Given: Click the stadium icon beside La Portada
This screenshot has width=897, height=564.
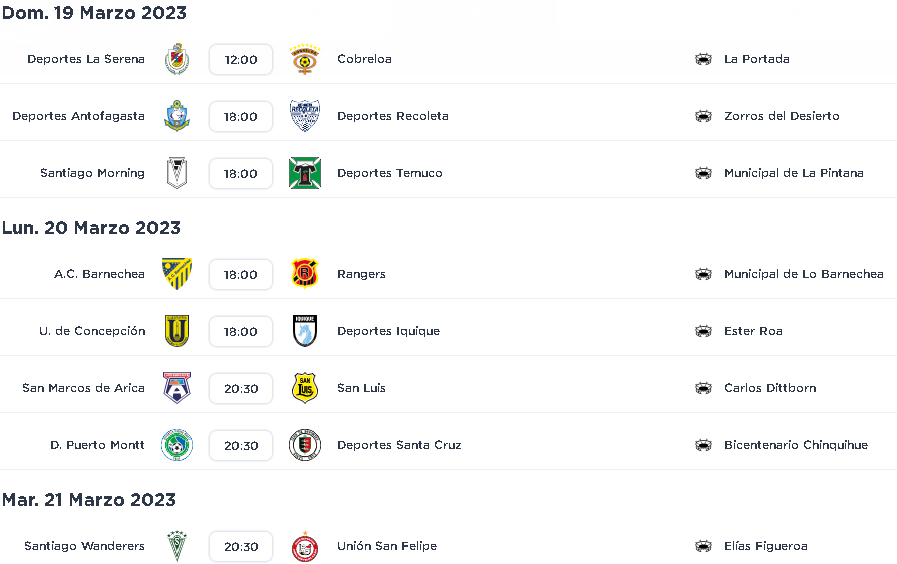Looking at the screenshot, I should pyautogui.click(x=703, y=59).
